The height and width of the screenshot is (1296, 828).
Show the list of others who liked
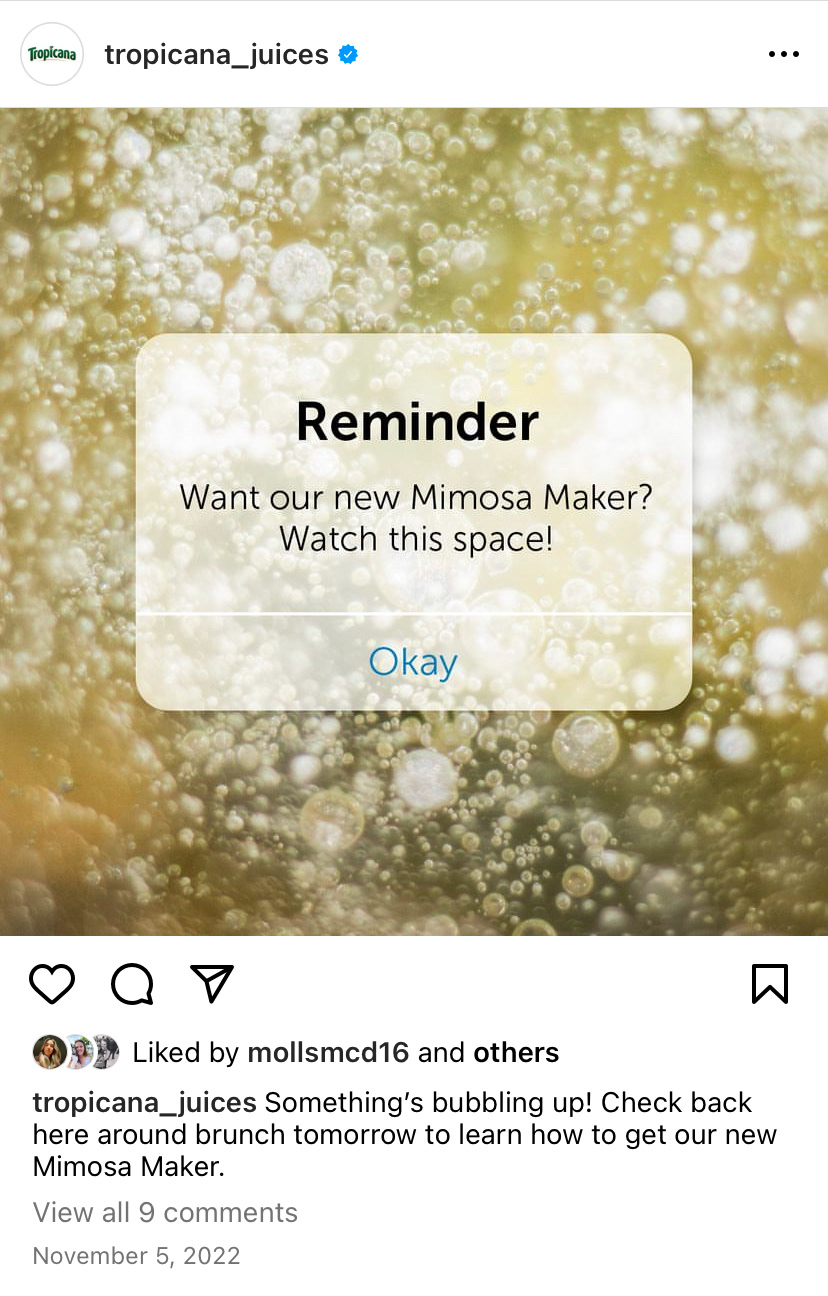pos(516,1052)
